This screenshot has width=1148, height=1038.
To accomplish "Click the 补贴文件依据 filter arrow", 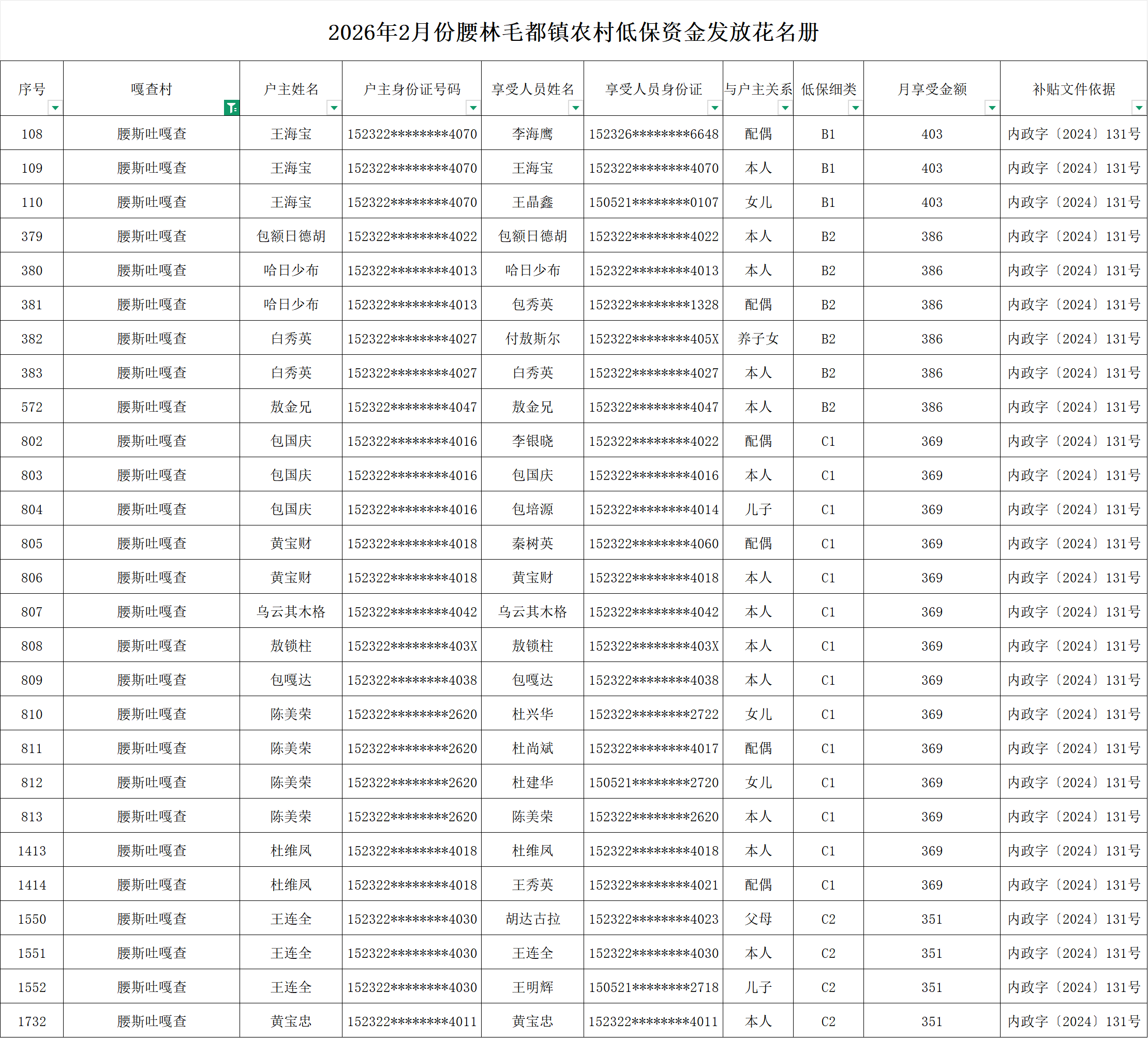I will pos(1139,108).
